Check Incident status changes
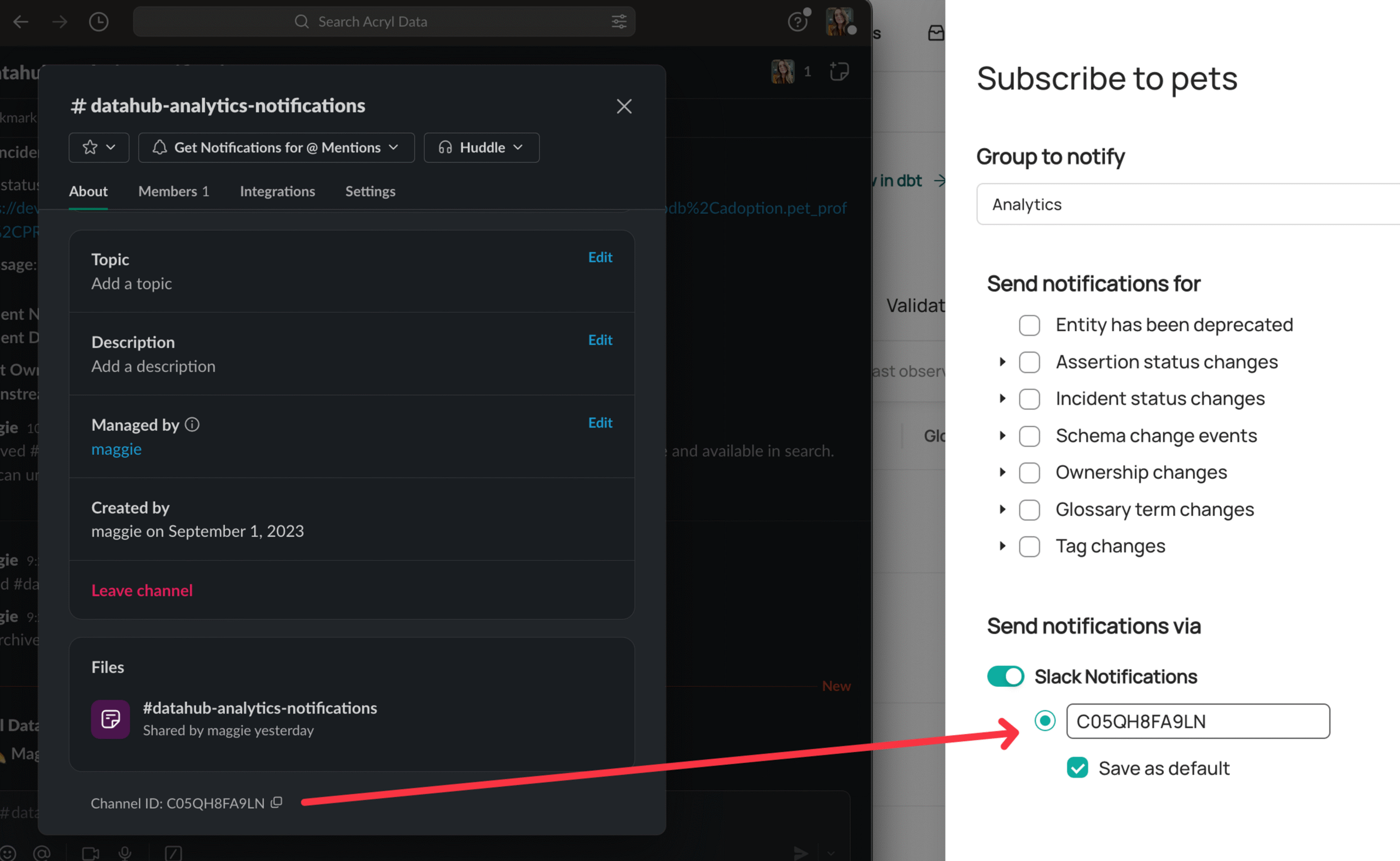 point(1029,399)
